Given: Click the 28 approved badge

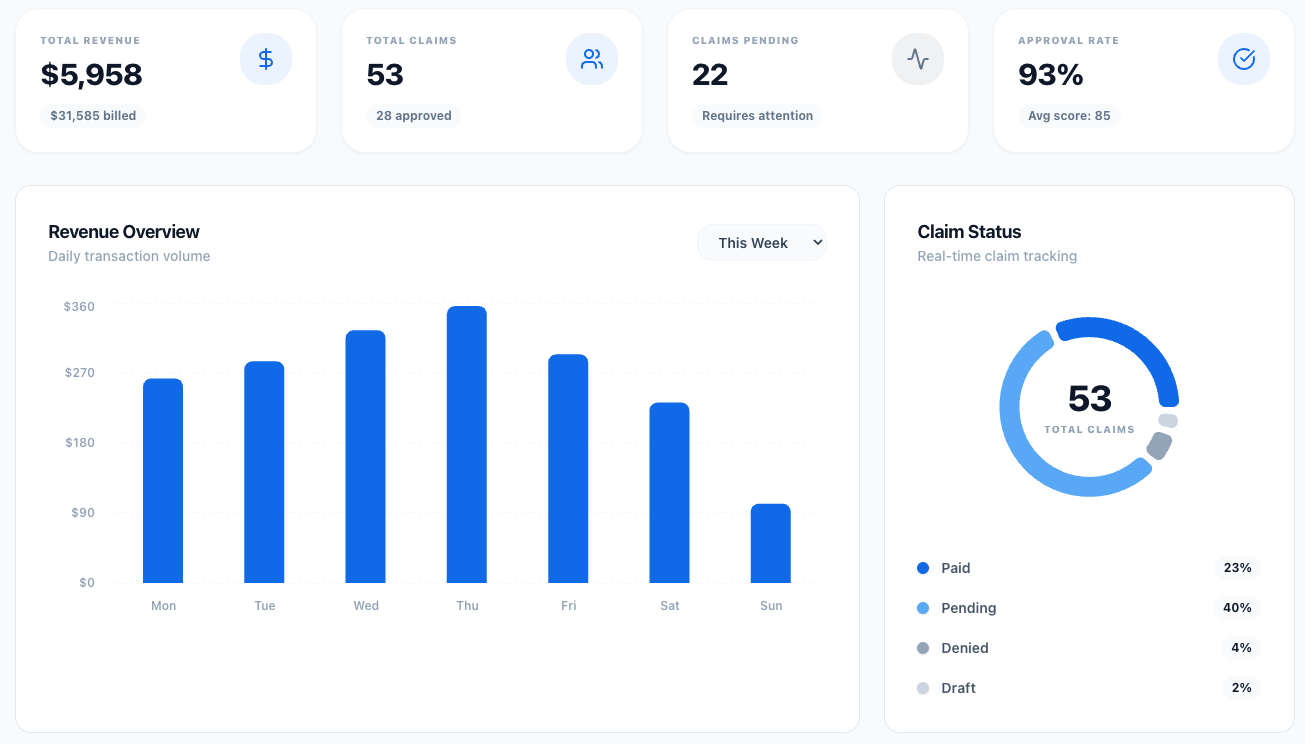Looking at the screenshot, I should (x=413, y=115).
